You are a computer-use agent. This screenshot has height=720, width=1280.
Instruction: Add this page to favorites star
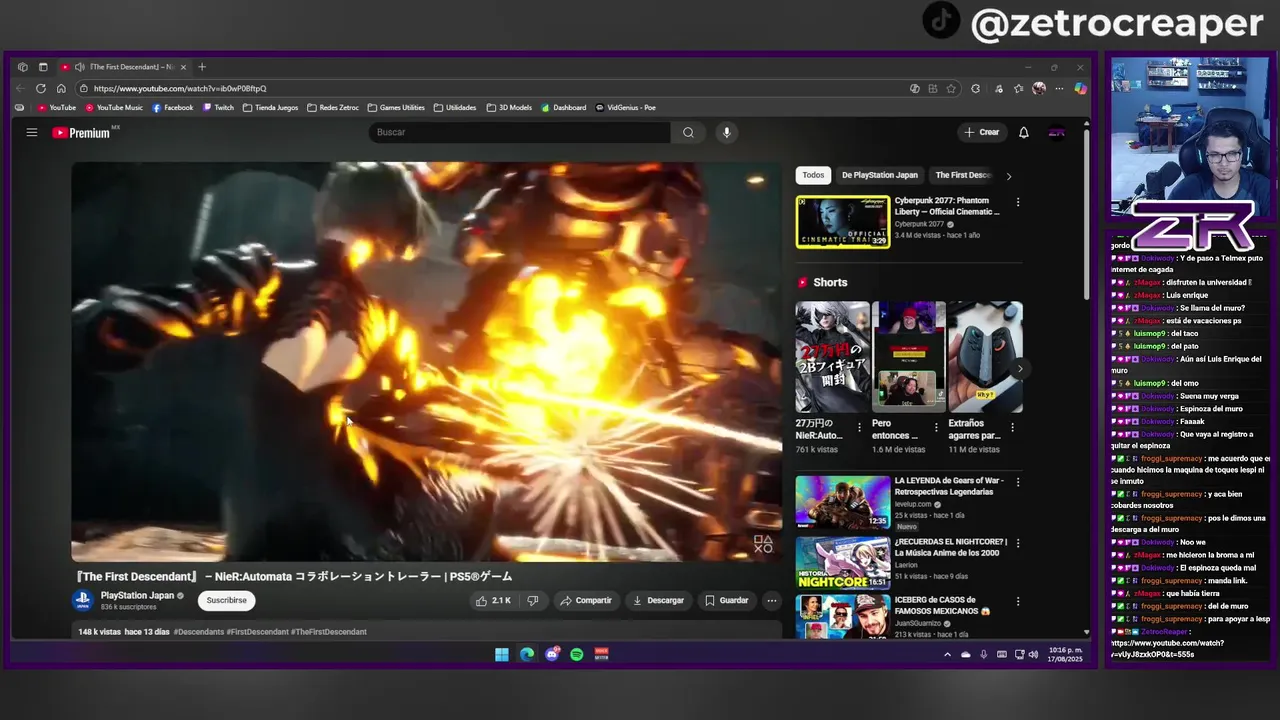(951, 88)
